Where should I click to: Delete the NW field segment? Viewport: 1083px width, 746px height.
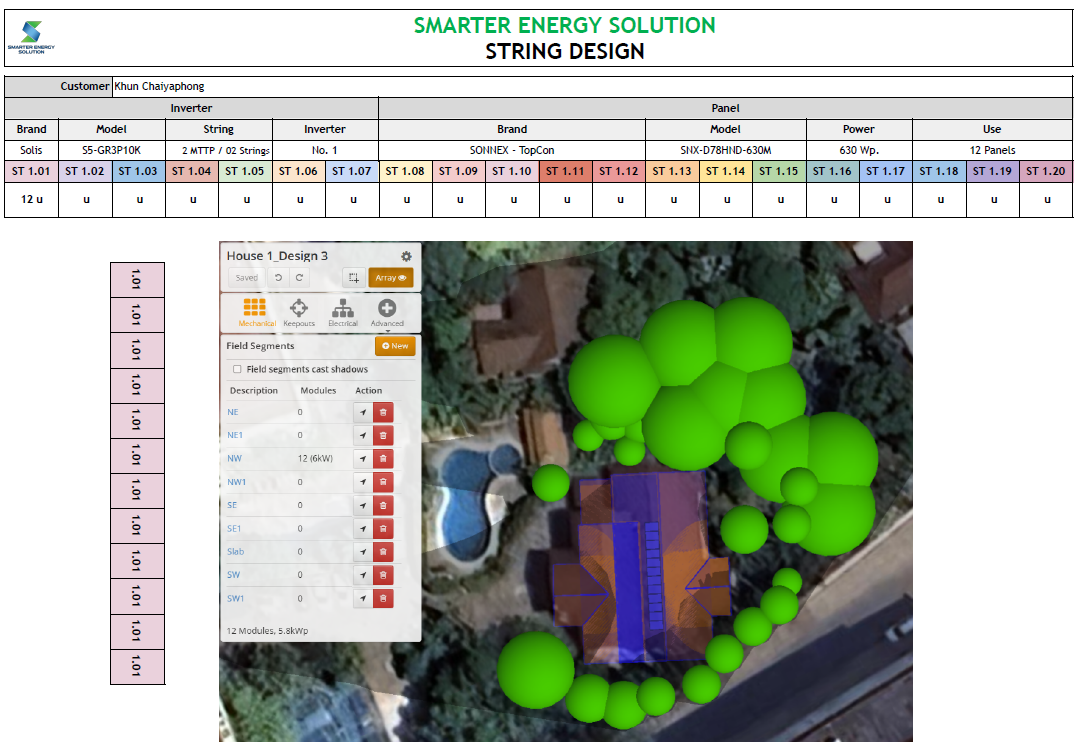[383, 459]
